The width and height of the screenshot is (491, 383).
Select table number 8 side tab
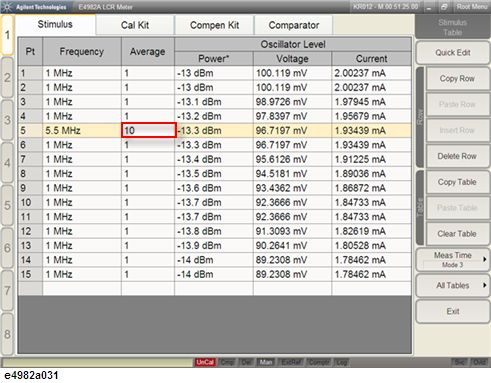(7, 334)
